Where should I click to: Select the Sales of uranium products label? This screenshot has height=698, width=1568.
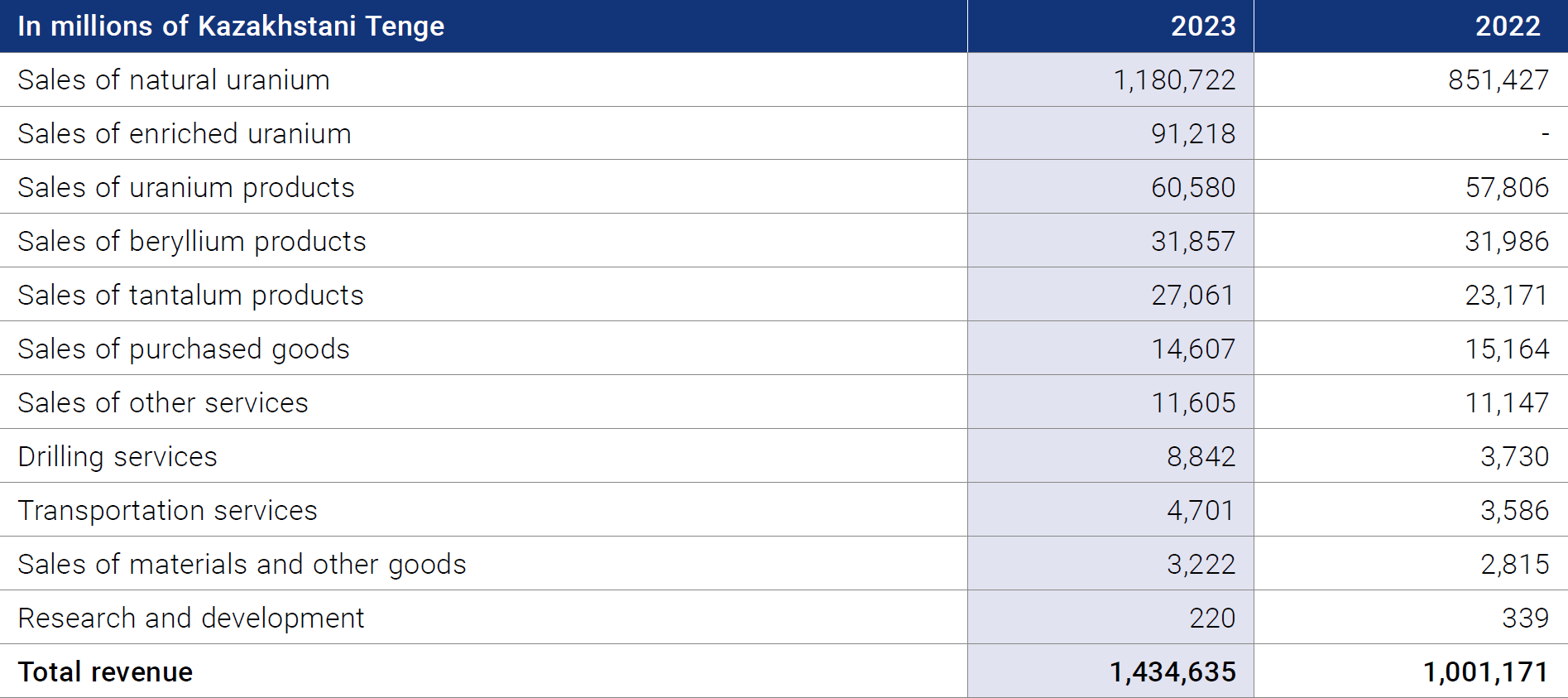186,188
